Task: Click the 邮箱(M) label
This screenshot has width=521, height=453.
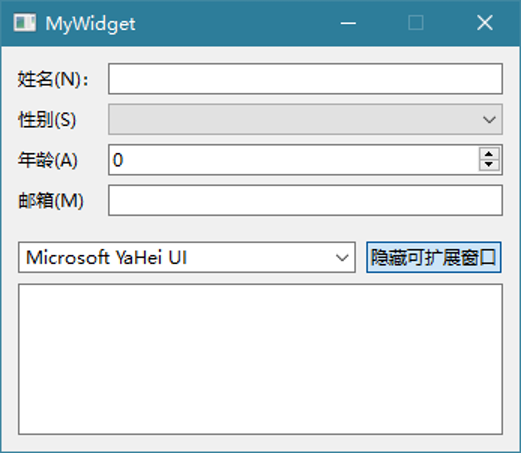Action: click(51, 201)
